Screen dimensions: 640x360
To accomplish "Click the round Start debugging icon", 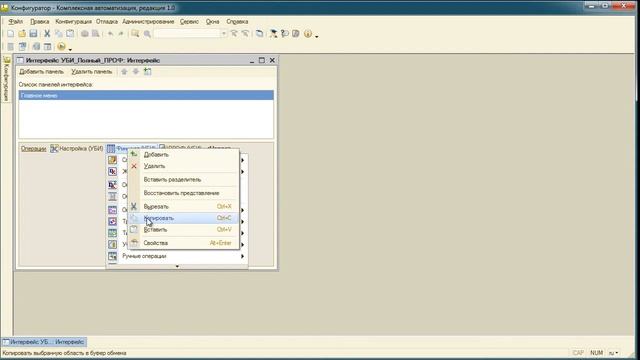I will pyautogui.click(x=61, y=47).
